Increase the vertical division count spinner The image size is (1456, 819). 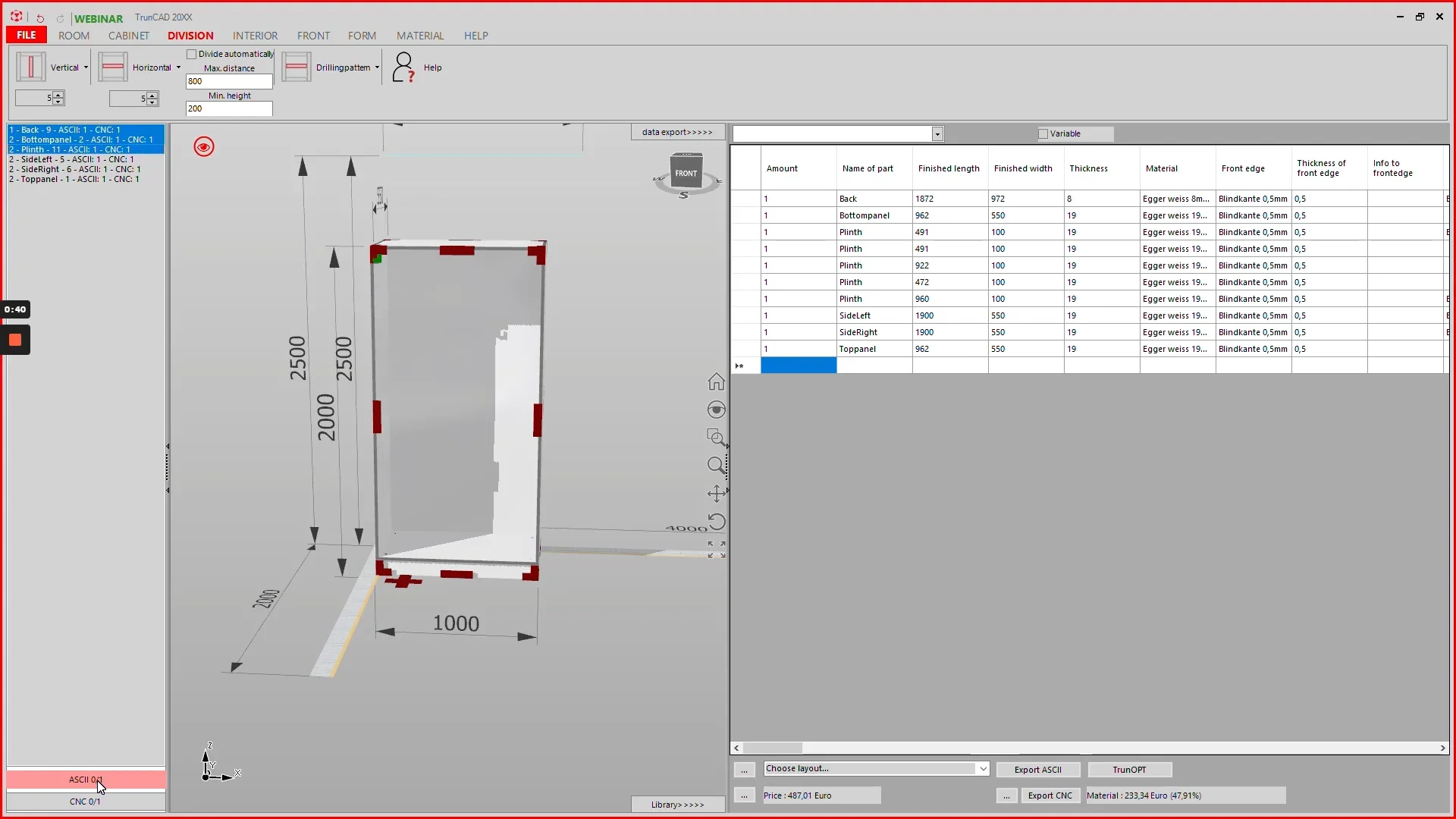click(58, 95)
